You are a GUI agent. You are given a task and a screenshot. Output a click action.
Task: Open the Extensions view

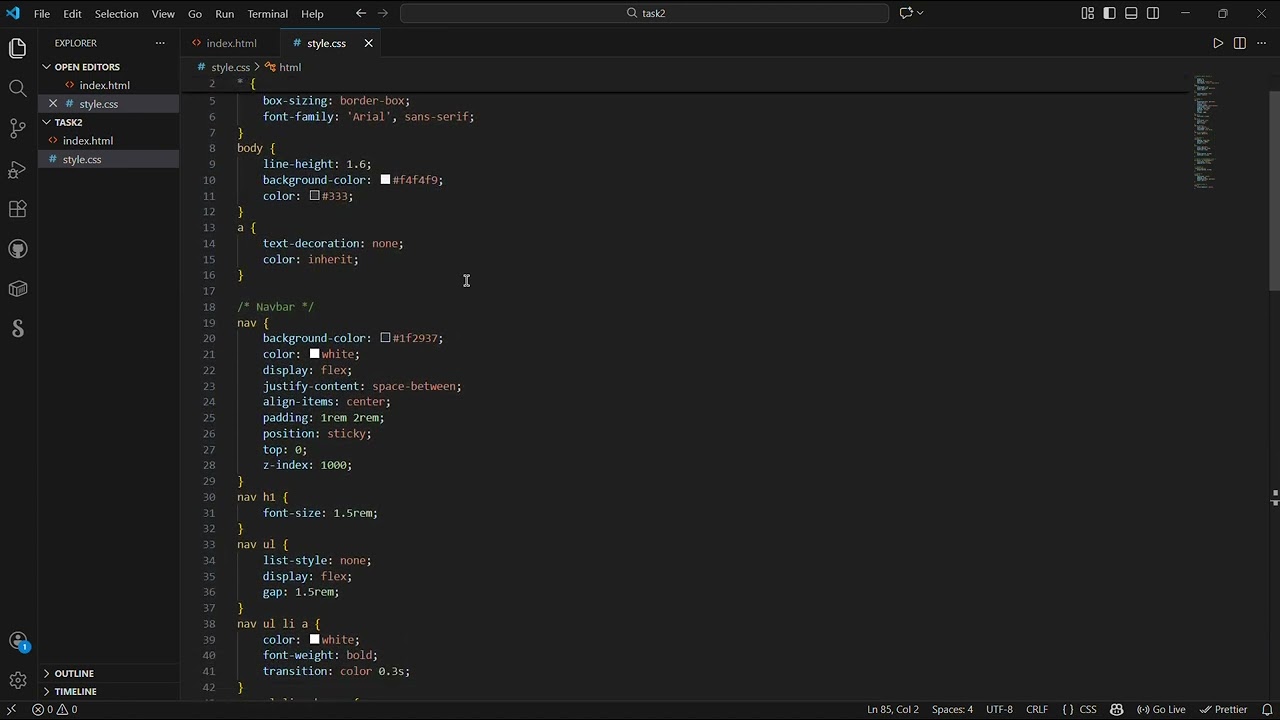(17, 209)
